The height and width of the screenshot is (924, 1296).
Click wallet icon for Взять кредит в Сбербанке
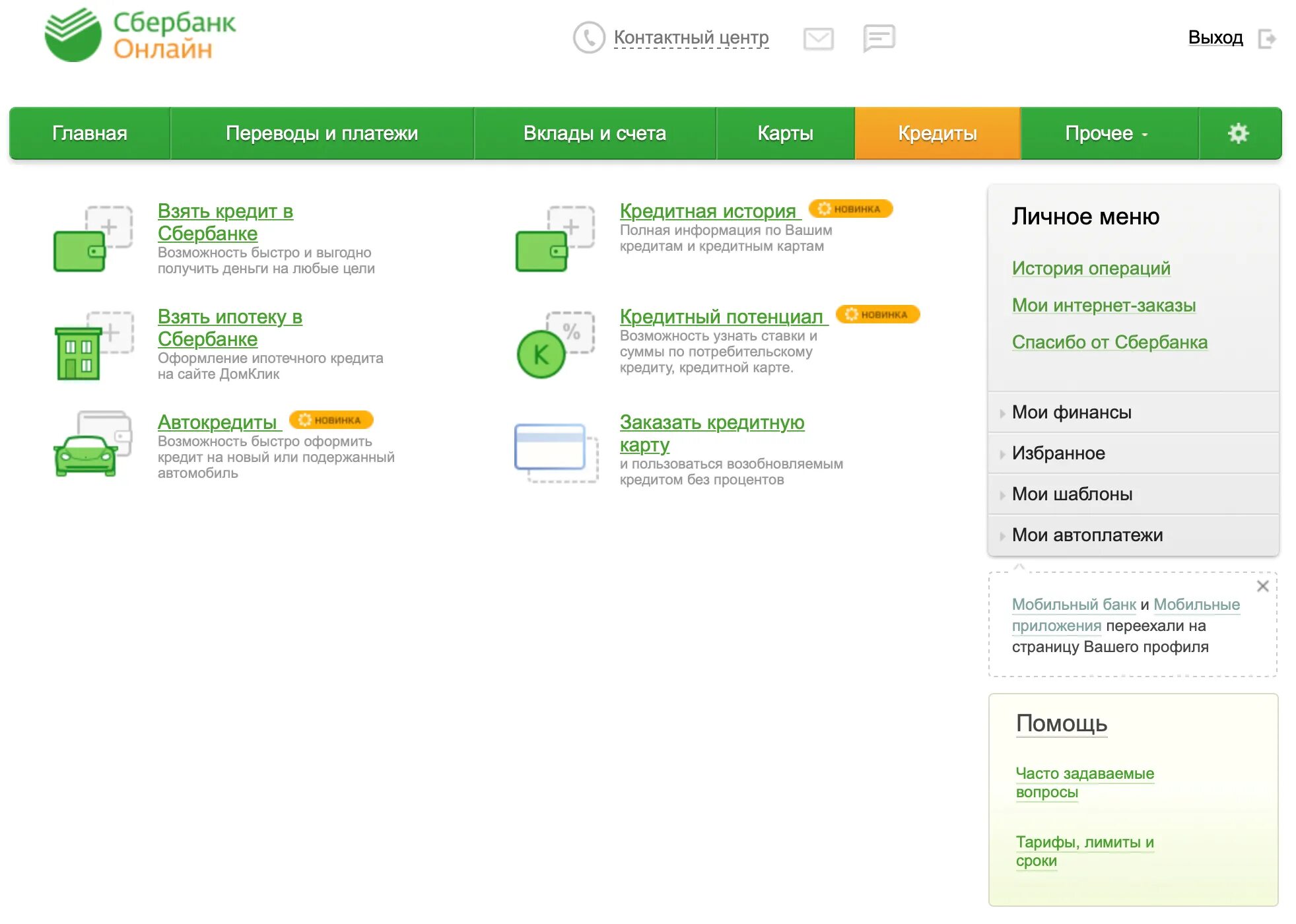click(93, 238)
